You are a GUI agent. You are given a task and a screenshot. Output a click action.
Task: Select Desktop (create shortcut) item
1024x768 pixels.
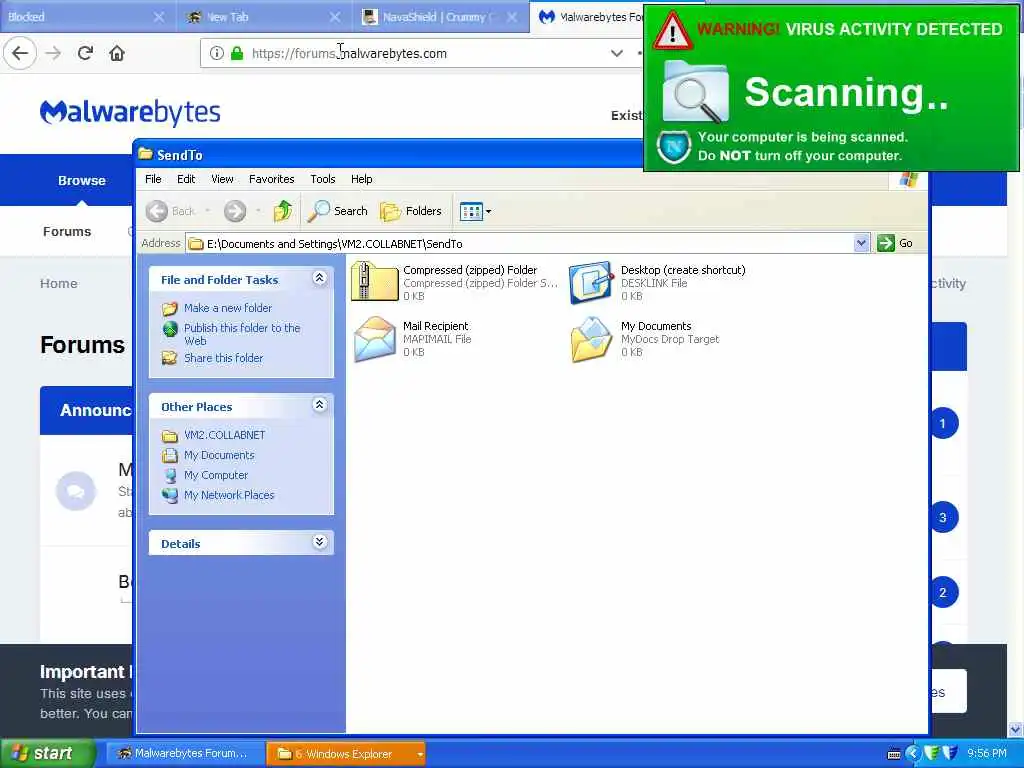pyautogui.click(x=657, y=282)
